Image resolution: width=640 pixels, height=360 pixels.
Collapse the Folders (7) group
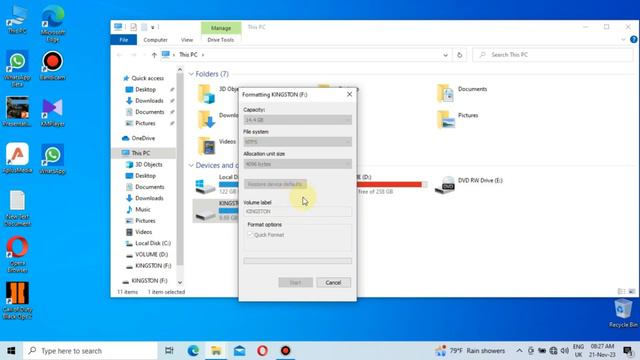pos(191,74)
